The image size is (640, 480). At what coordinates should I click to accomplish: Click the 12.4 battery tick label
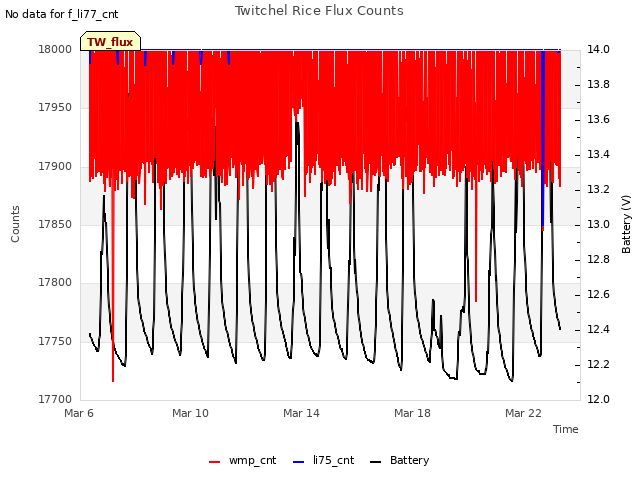click(x=598, y=329)
